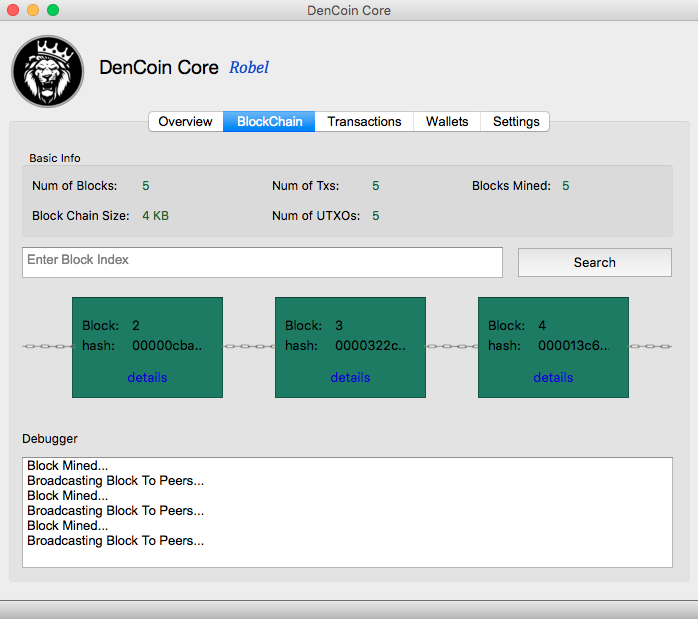Image resolution: width=698 pixels, height=619 pixels.
Task: Focus the Enter Block Index field
Action: click(262, 262)
